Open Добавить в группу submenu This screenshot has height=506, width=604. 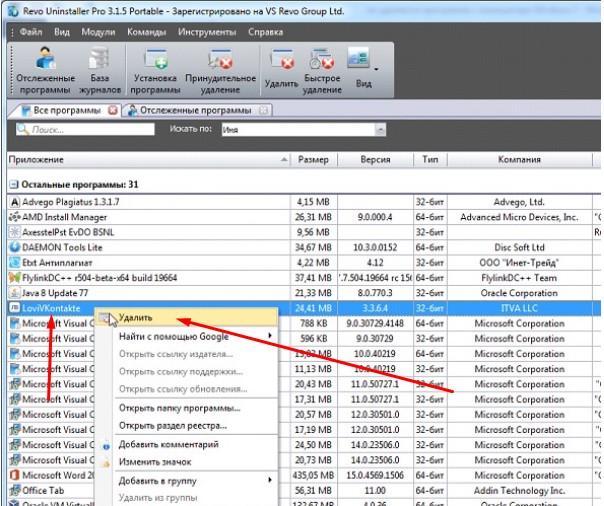(x=186, y=481)
